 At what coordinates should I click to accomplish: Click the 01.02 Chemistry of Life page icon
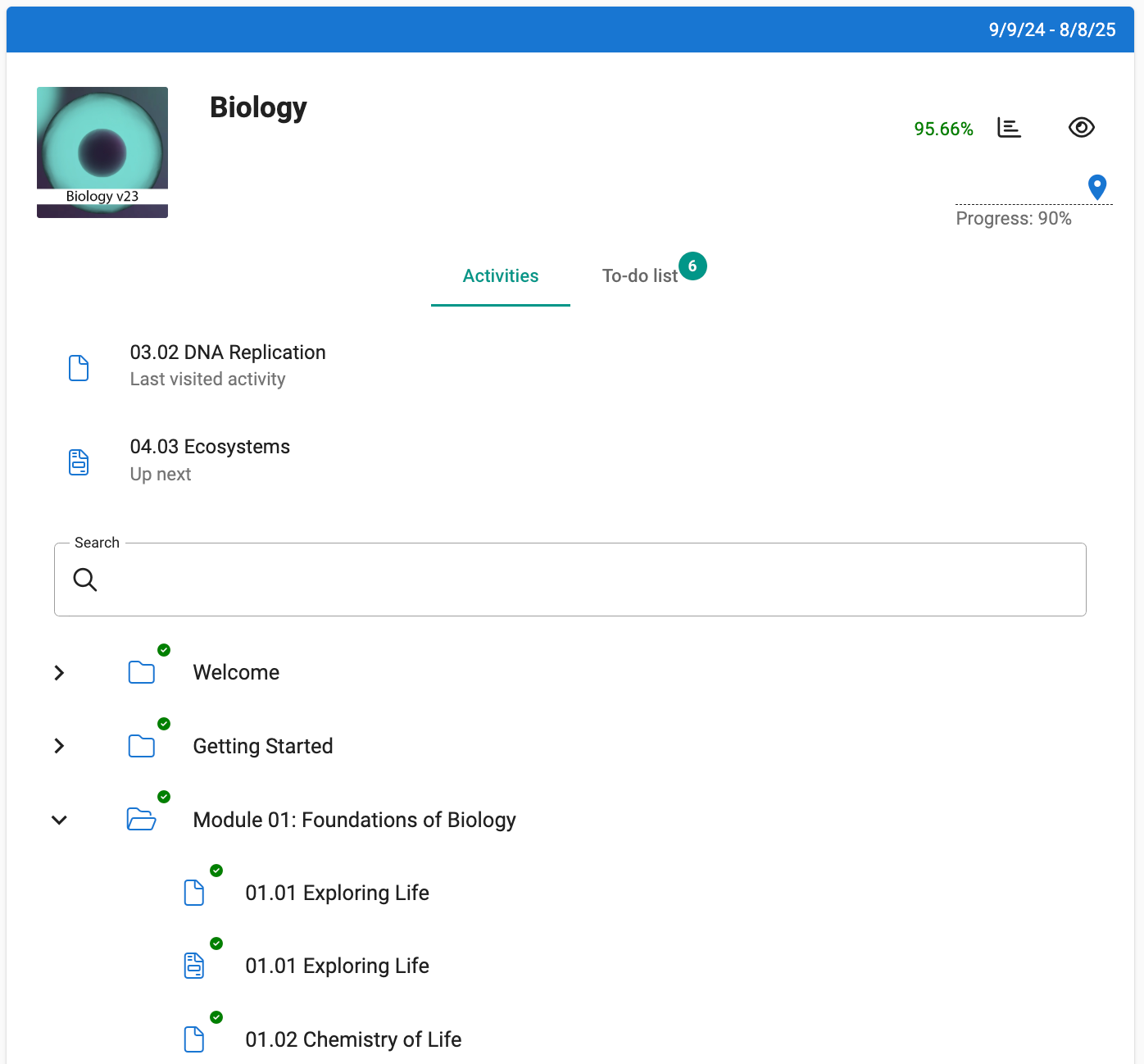coord(194,1039)
